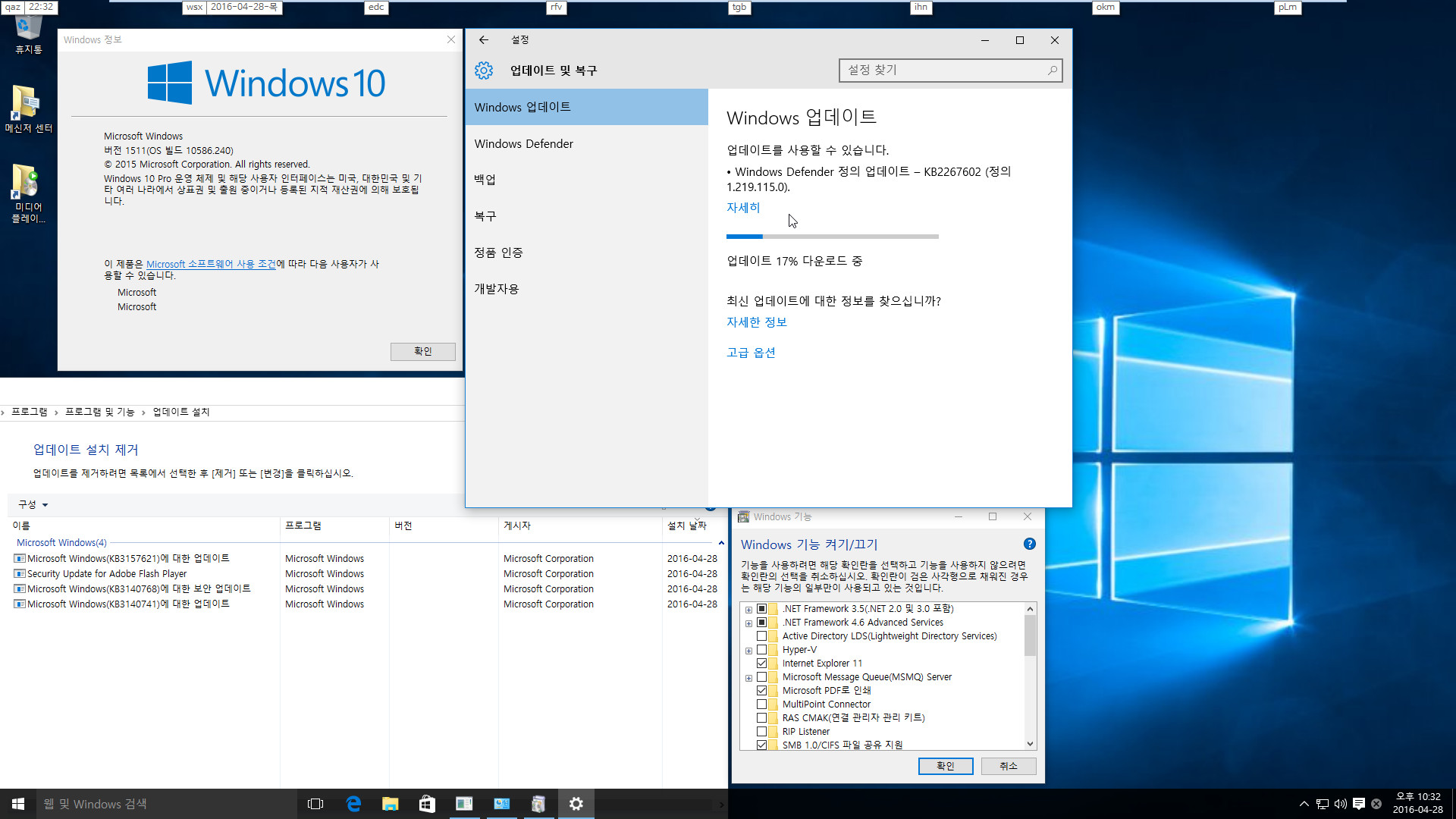Screen dimensions: 1456x819
Task: Expand the .NET Framework 4.6 Advanced Services node
Action: tap(748, 623)
